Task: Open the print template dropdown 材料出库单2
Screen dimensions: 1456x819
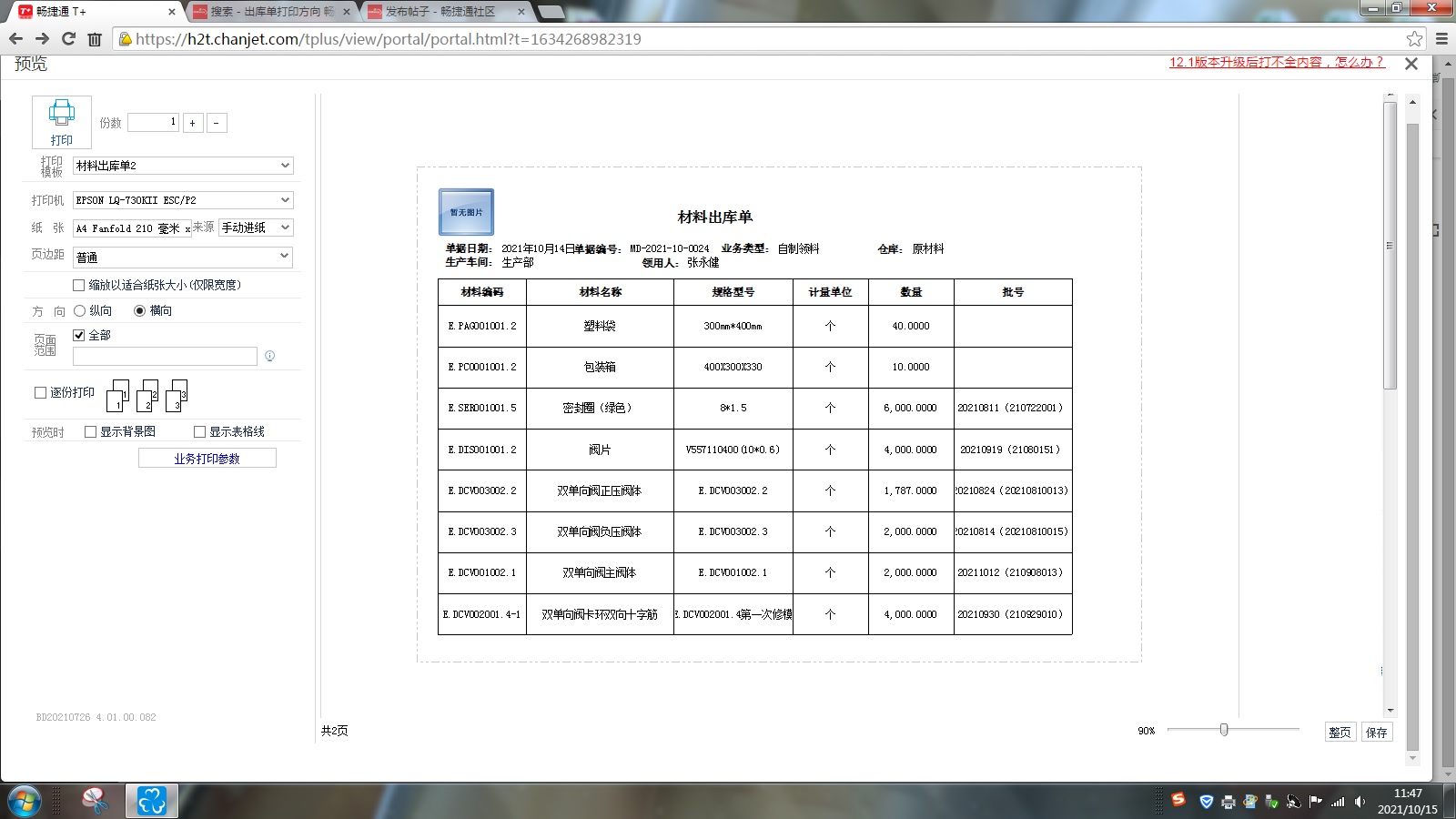Action: pos(183,166)
